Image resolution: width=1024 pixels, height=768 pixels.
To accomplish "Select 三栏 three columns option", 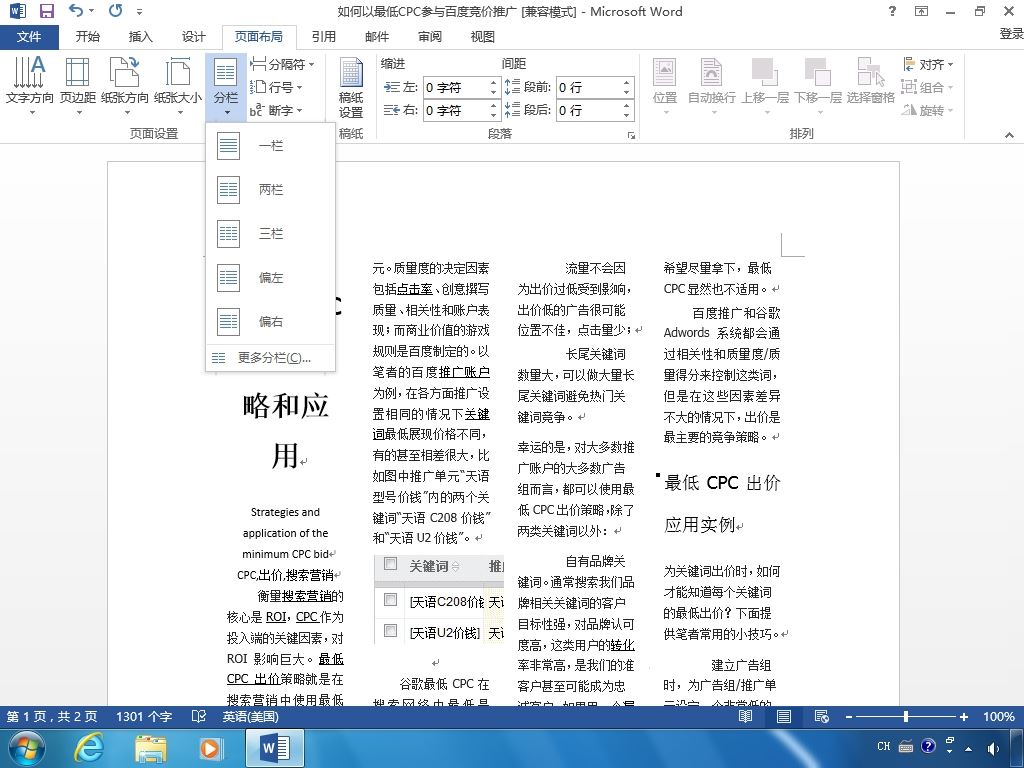I will coord(271,233).
